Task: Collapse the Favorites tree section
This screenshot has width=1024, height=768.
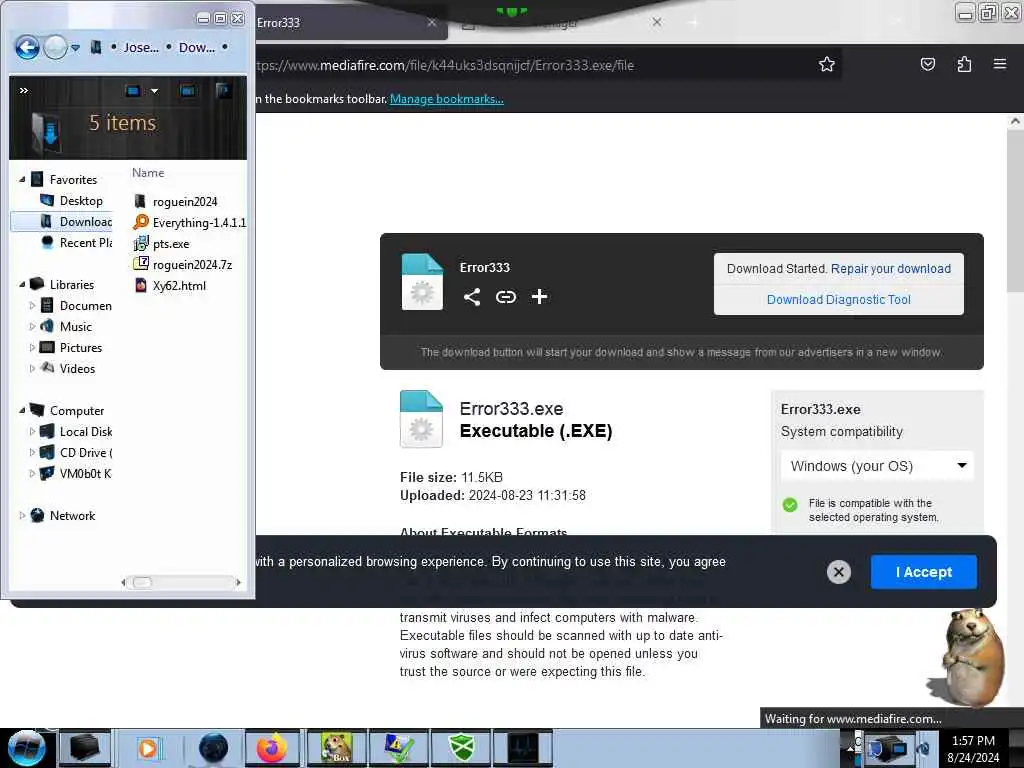Action: coord(22,179)
